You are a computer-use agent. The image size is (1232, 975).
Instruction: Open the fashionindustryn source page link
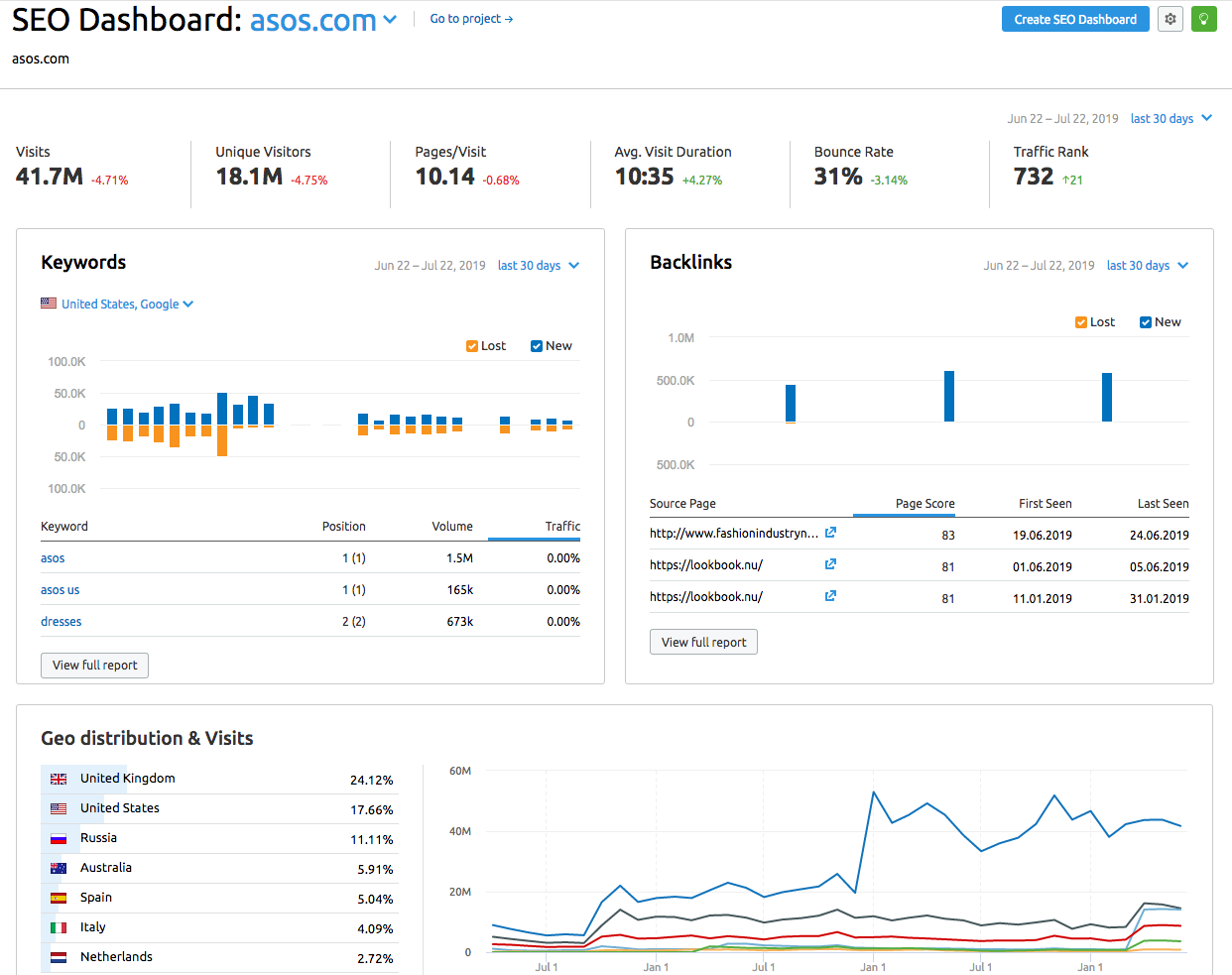[x=734, y=534]
